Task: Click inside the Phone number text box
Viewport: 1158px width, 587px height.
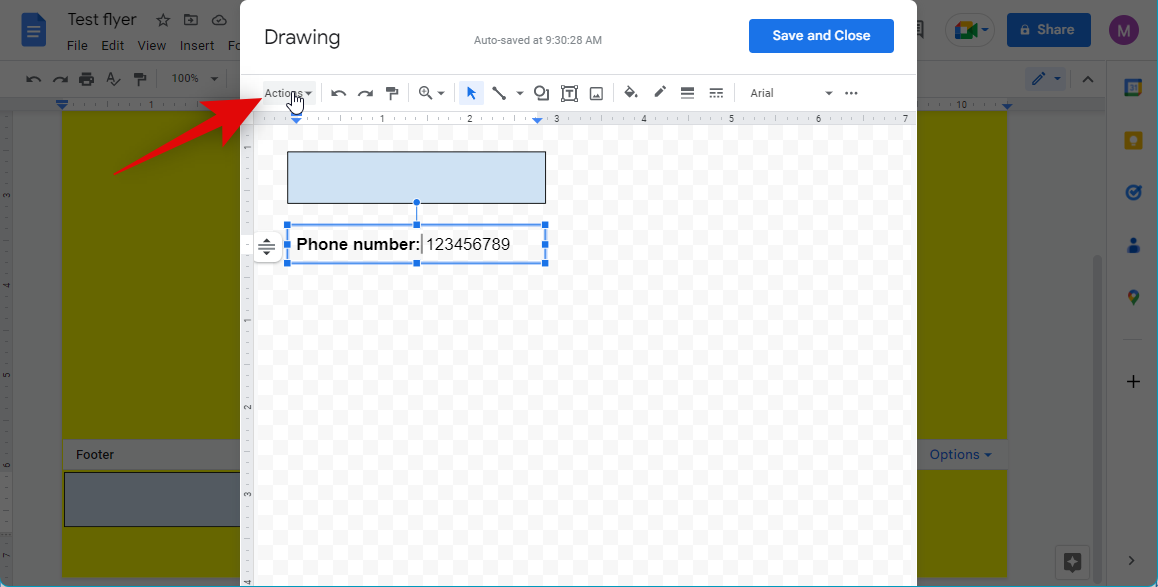Action: coord(470,245)
